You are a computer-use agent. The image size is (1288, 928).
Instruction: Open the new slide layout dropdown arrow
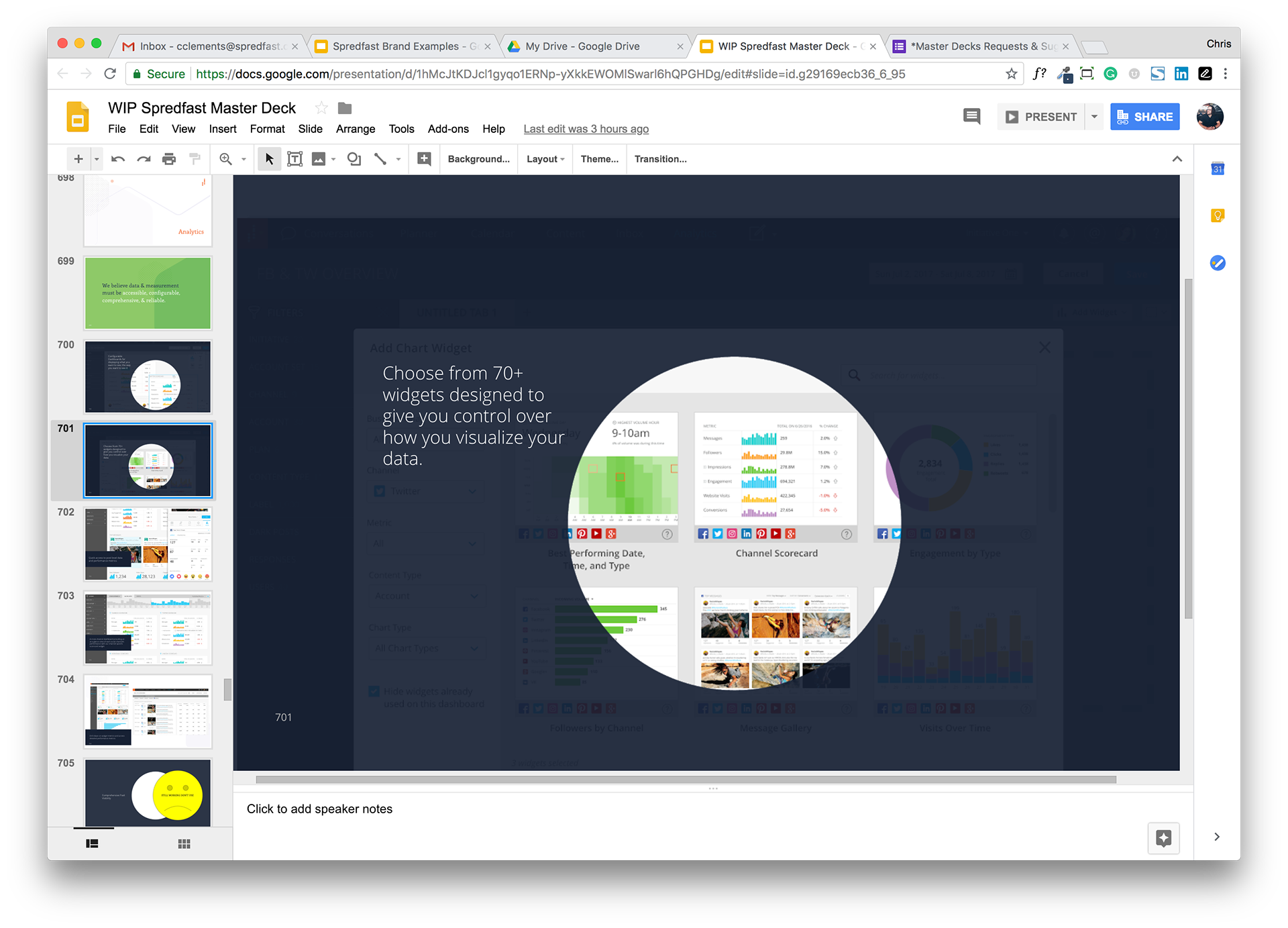[97, 159]
